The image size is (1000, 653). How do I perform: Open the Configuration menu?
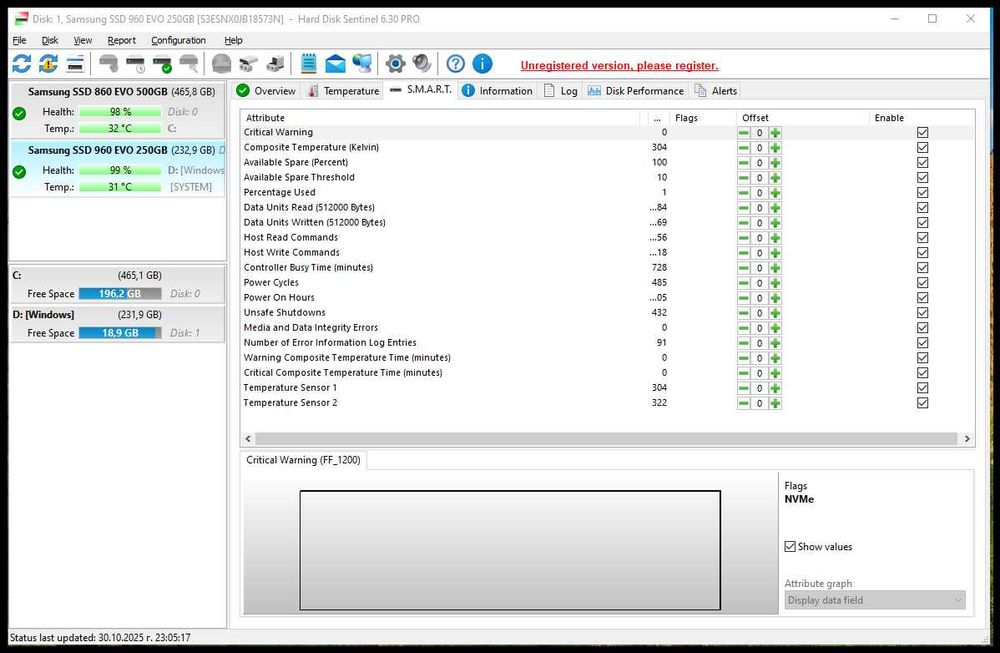point(178,40)
